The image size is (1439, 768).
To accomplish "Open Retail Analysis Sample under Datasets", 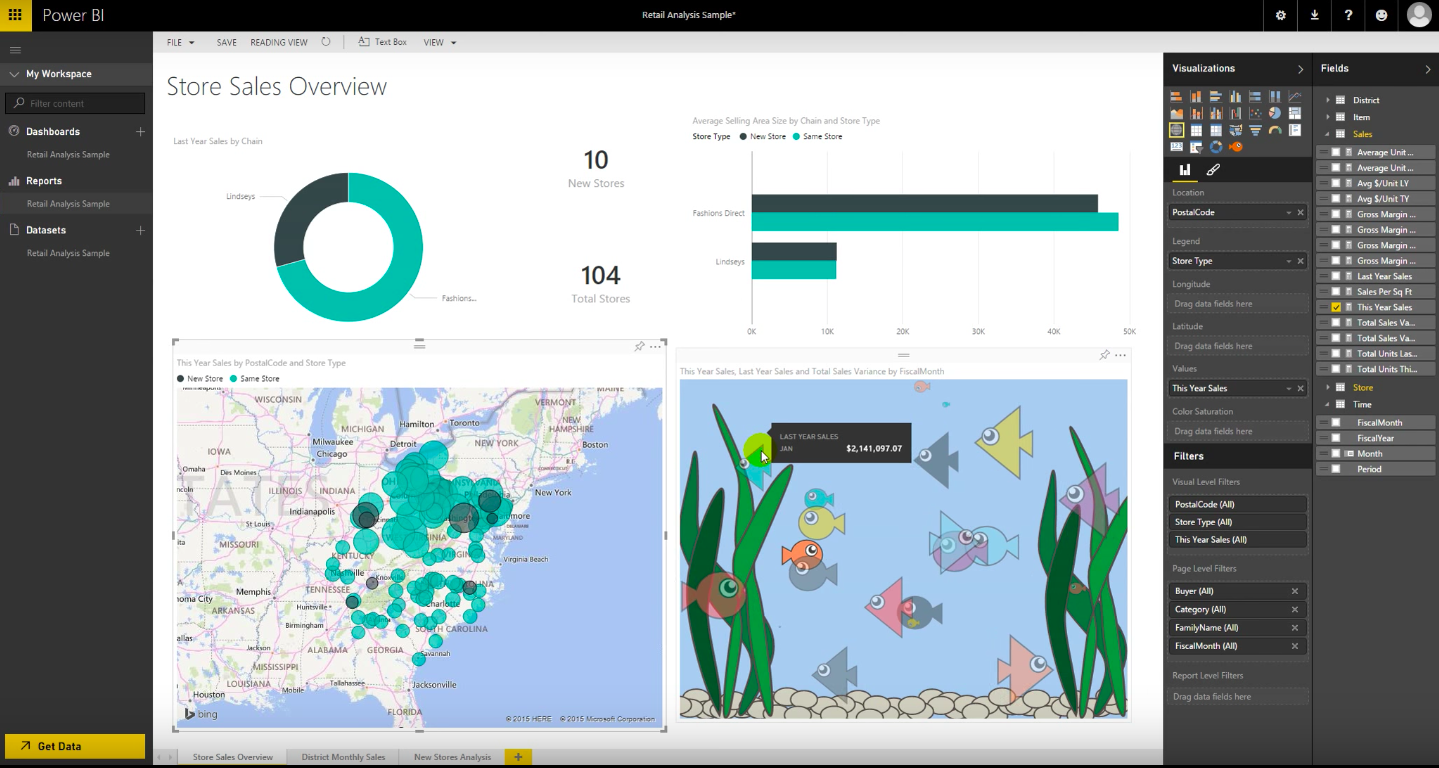I will coord(68,253).
